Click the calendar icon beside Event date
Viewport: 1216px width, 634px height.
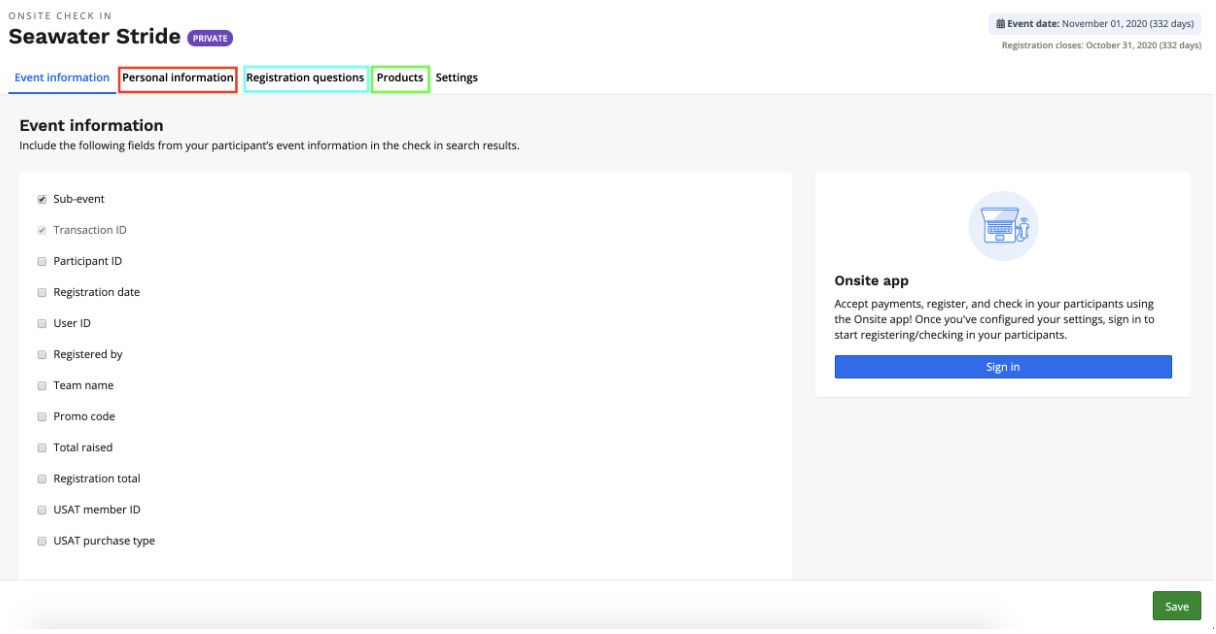pos(1000,23)
